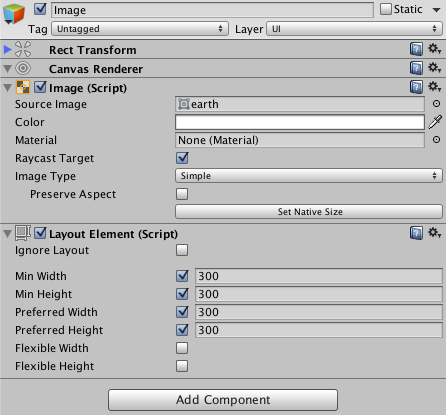Screen dimensions: 446x415
Task: Open Image (Script) help reference icon
Action: (416, 87)
